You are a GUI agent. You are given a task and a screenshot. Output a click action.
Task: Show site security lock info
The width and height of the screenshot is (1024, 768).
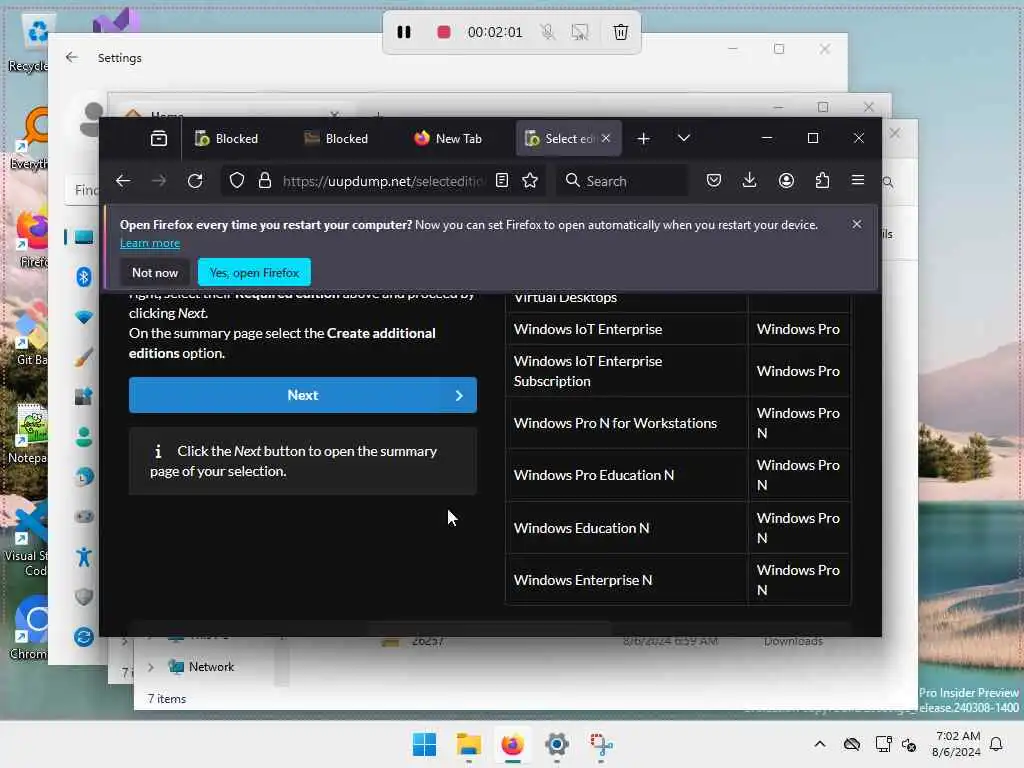264,181
